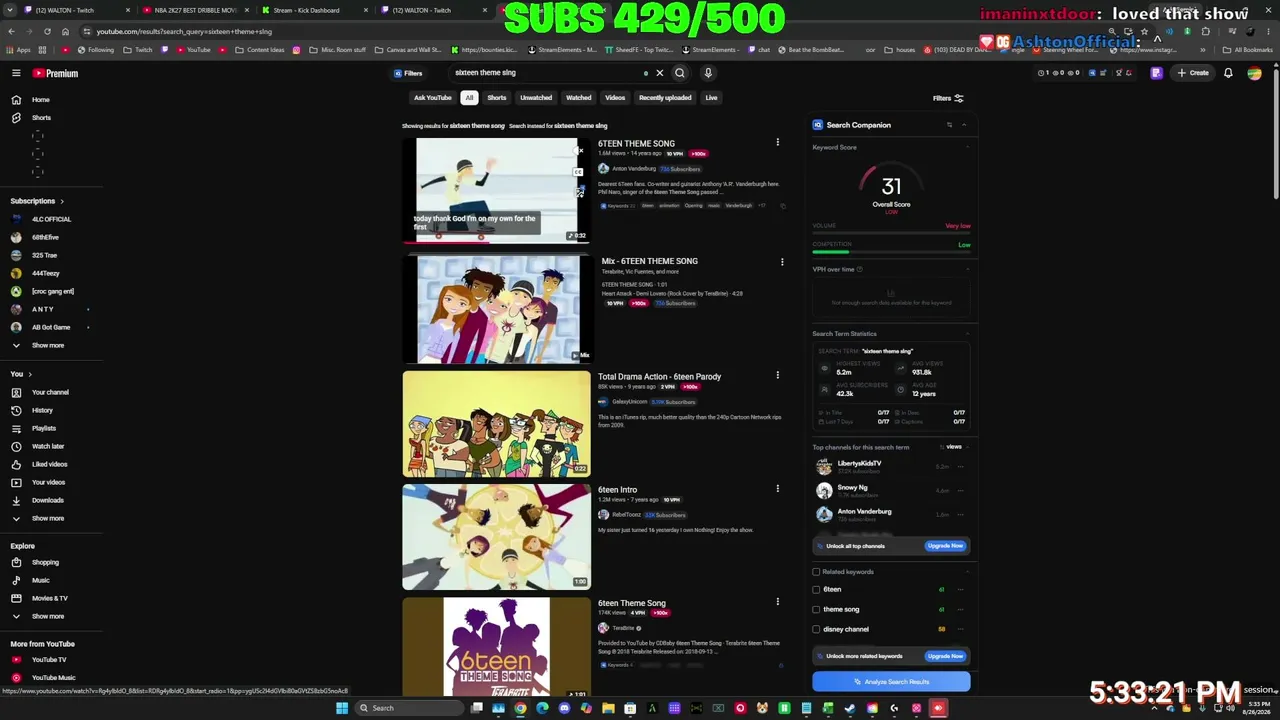Open Shopping under Explore
The image size is (1280, 720).
(x=45, y=562)
